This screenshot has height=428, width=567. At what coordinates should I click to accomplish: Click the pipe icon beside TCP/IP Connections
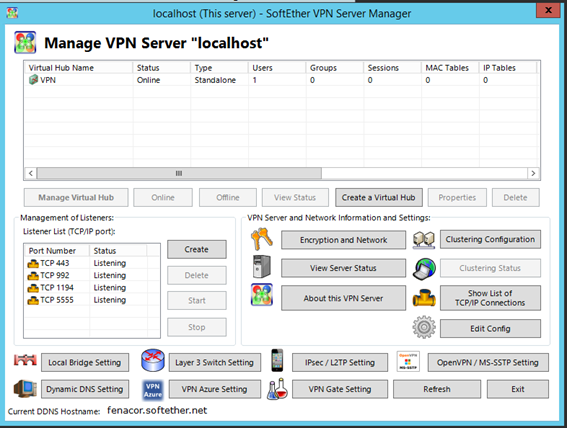[424, 298]
